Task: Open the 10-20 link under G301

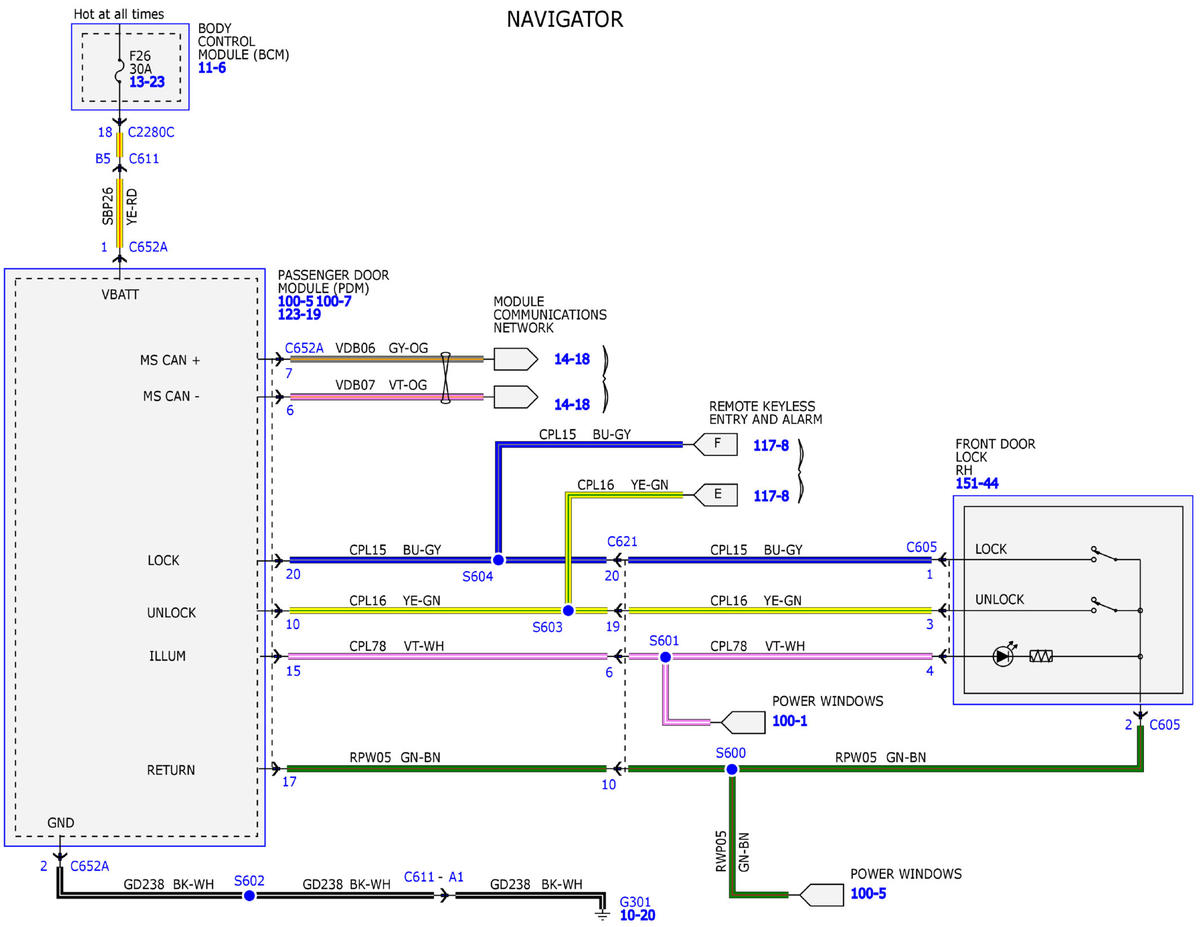Action: pyautogui.click(x=637, y=915)
